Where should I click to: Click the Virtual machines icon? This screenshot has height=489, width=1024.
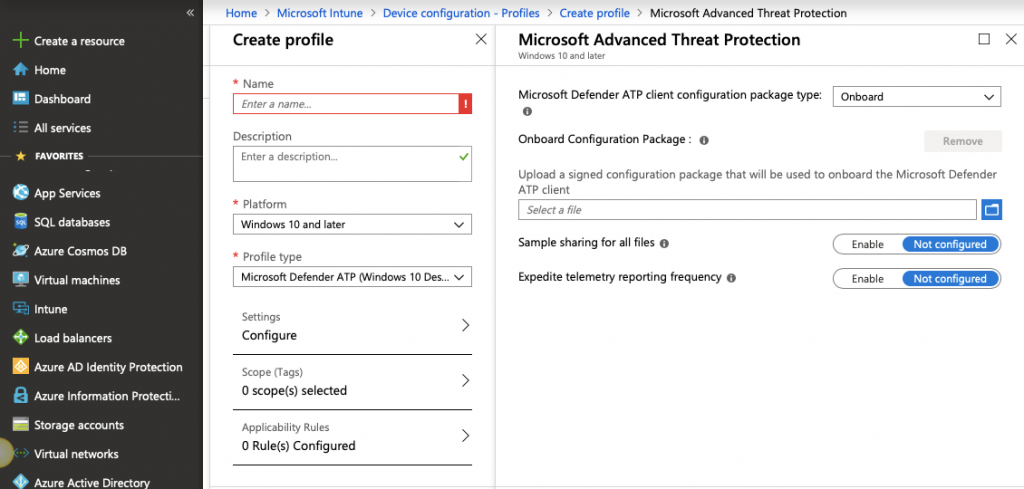[x=19, y=280]
